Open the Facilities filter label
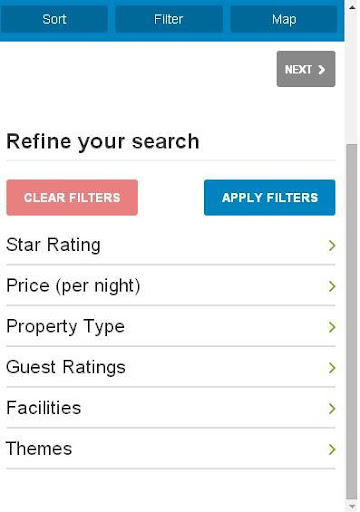Image resolution: width=360 pixels, height=512 pixels. 44,408
